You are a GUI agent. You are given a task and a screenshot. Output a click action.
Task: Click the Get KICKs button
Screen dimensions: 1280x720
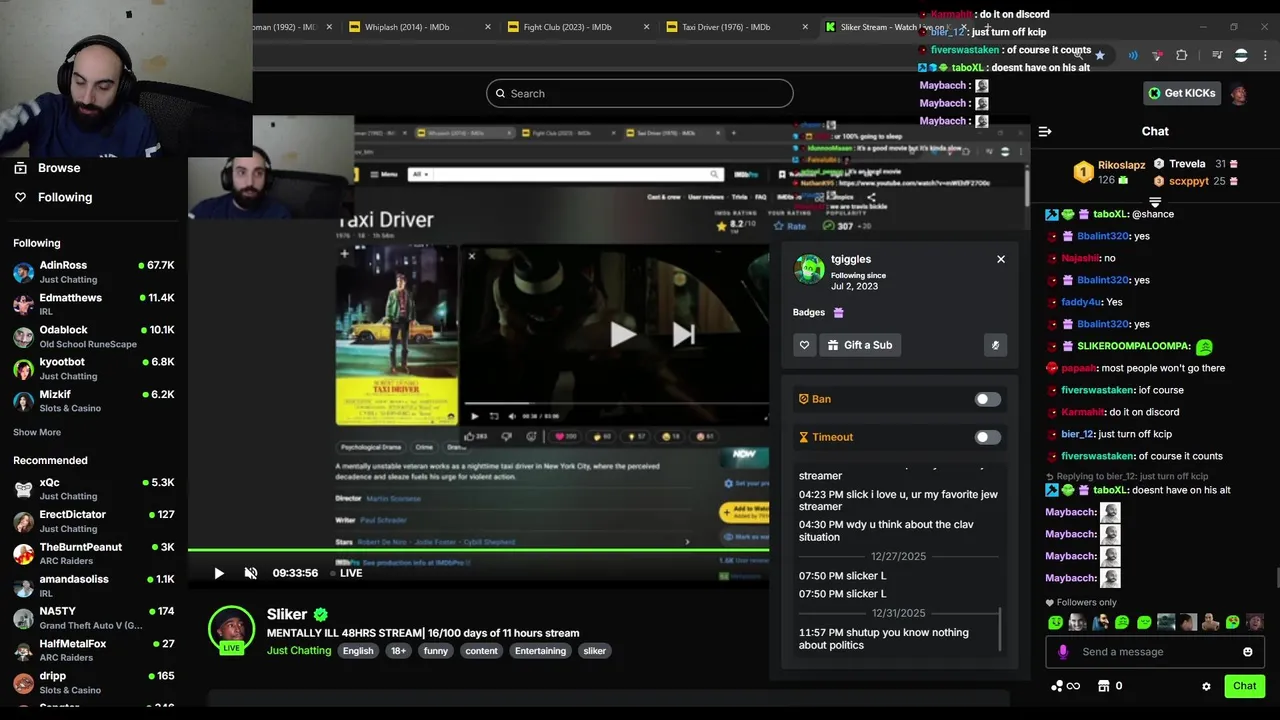click(1182, 93)
